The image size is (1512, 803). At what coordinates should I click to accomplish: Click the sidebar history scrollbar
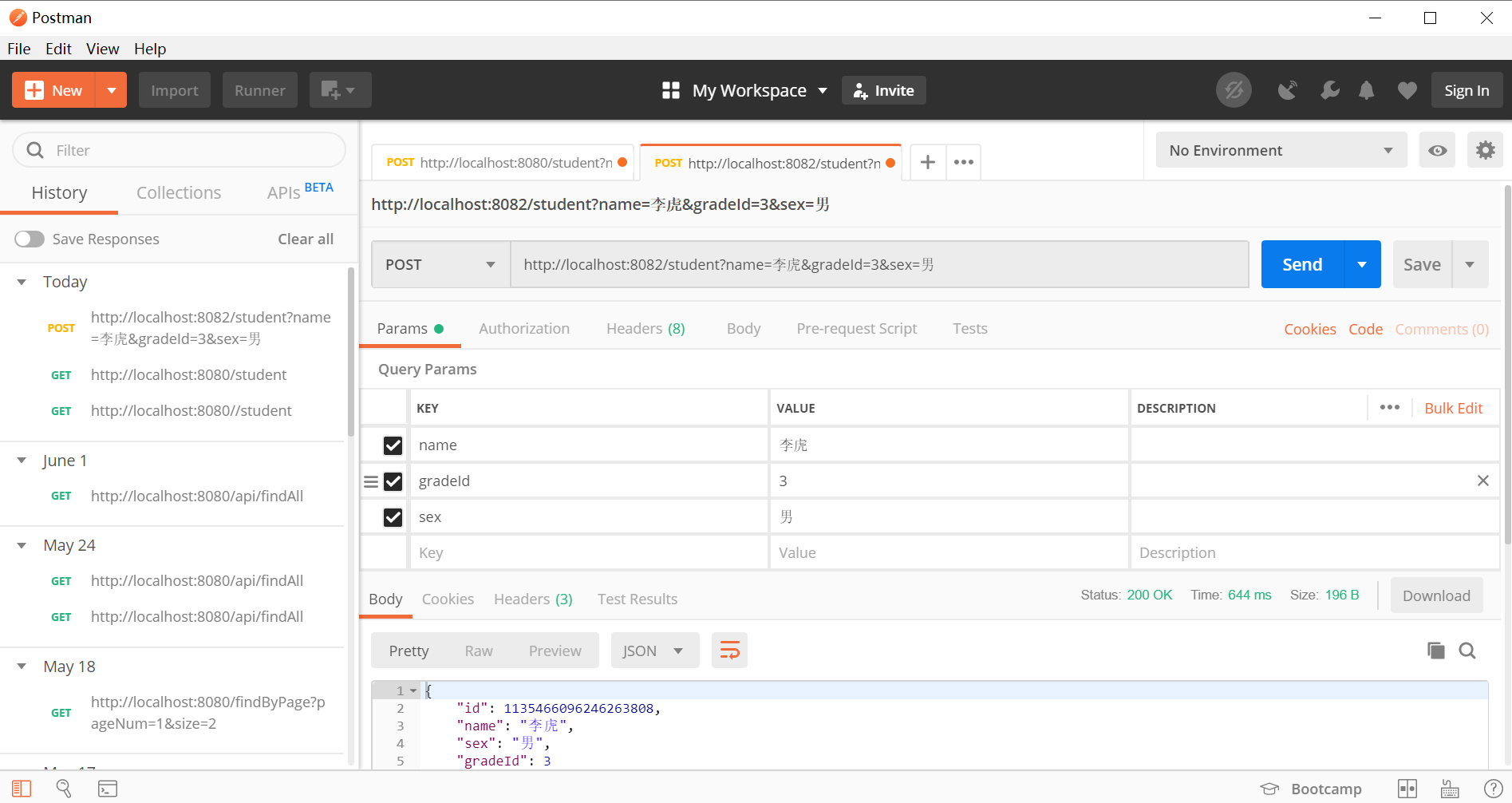(x=351, y=352)
